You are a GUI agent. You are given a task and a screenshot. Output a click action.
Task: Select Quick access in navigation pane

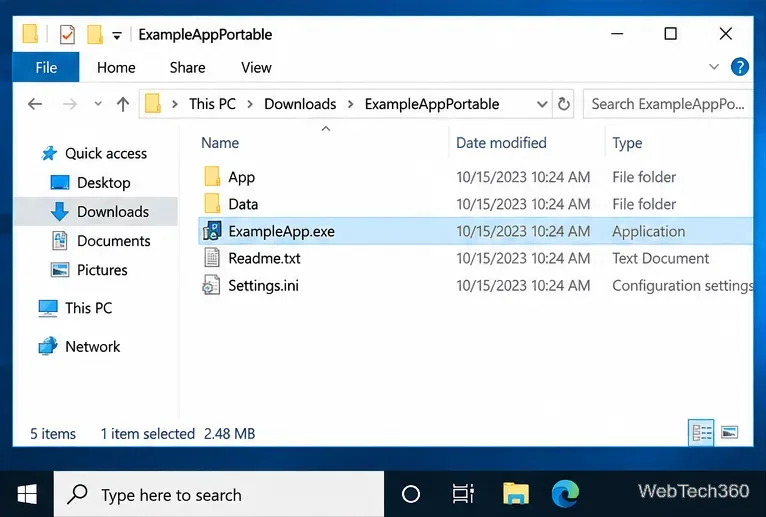[x=106, y=153]
